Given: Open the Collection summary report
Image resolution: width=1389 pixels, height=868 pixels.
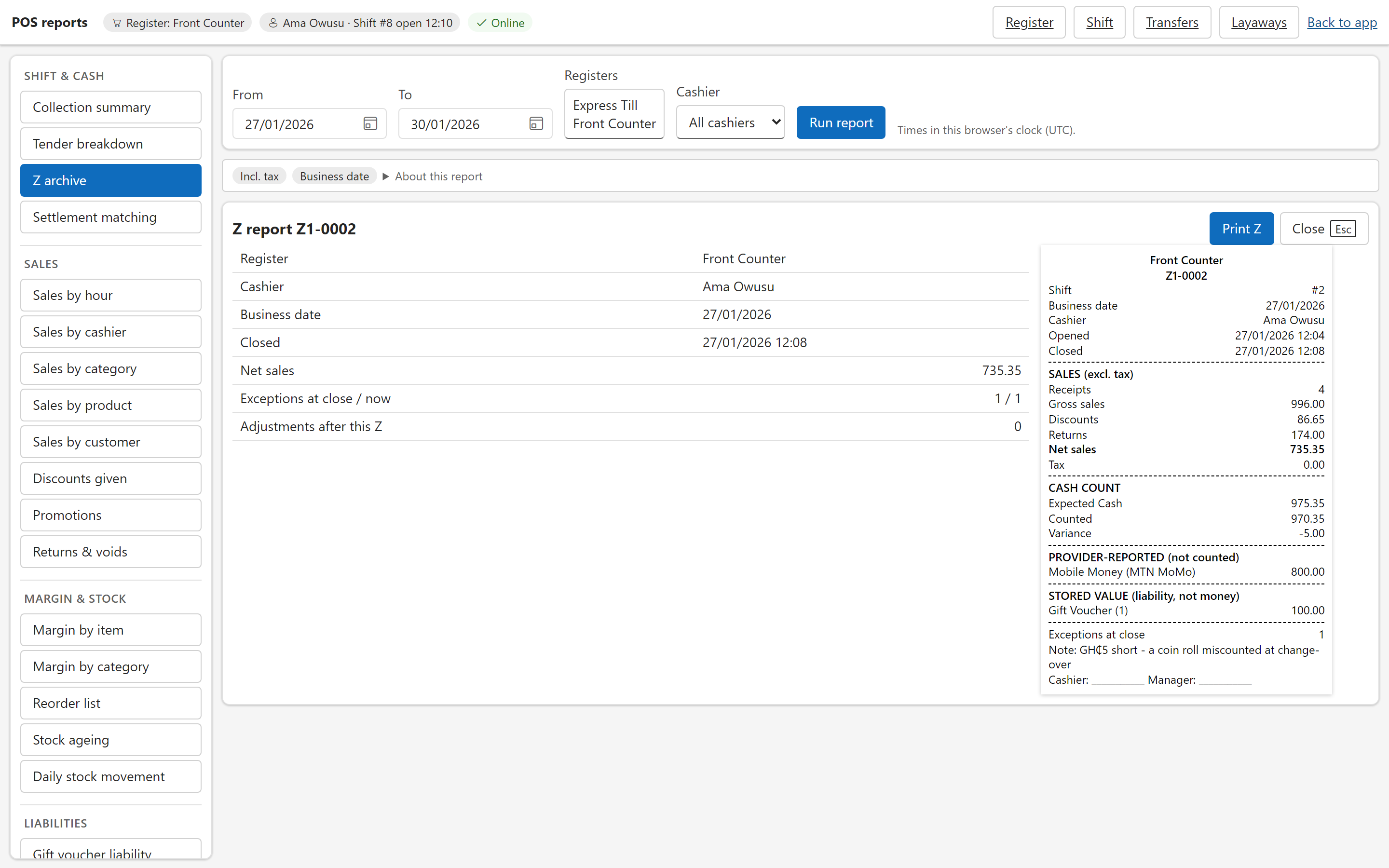Looking at the screenshot, I should click(111, 107).
